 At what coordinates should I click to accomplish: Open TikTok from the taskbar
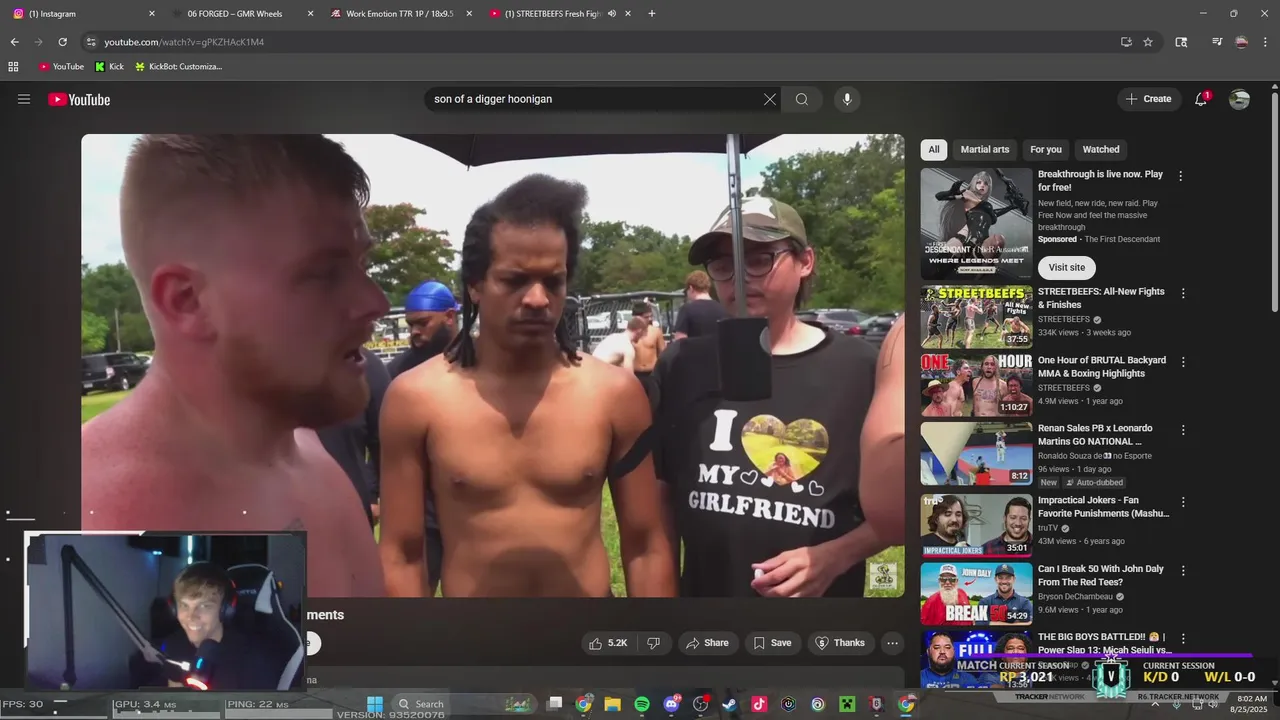759,704
